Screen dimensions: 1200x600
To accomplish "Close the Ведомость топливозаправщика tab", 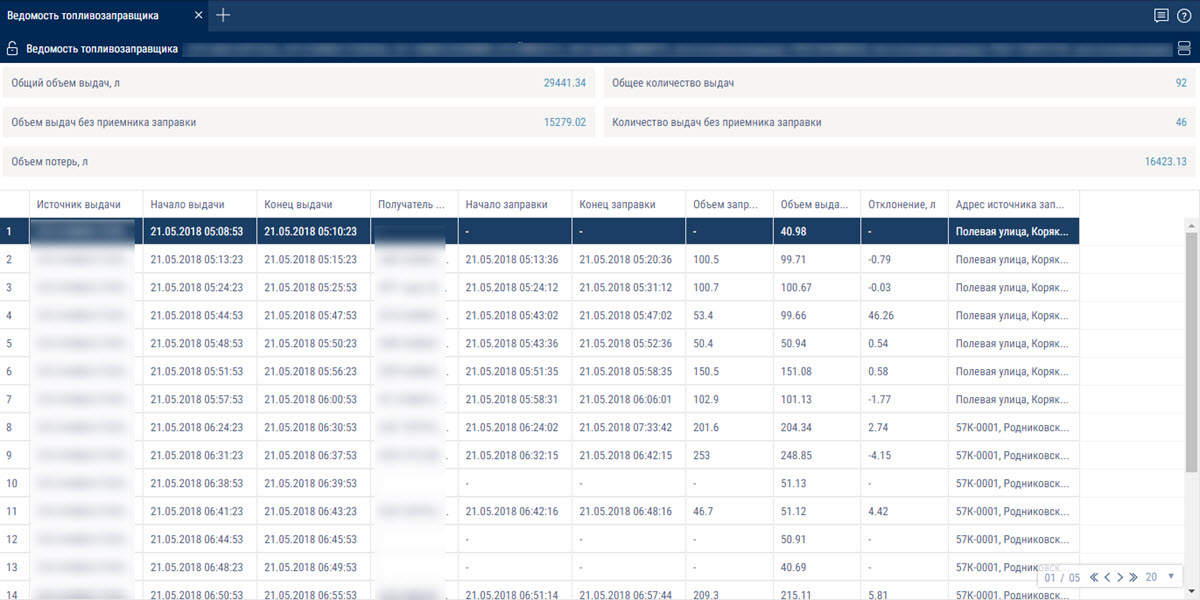I will [199, 15].
